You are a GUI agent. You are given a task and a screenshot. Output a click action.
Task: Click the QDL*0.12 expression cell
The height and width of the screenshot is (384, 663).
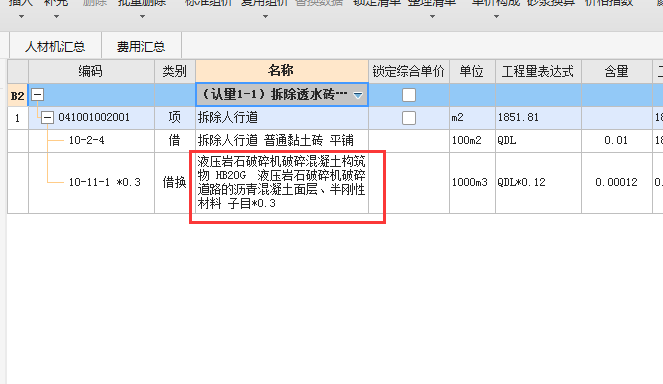point(538,183)
